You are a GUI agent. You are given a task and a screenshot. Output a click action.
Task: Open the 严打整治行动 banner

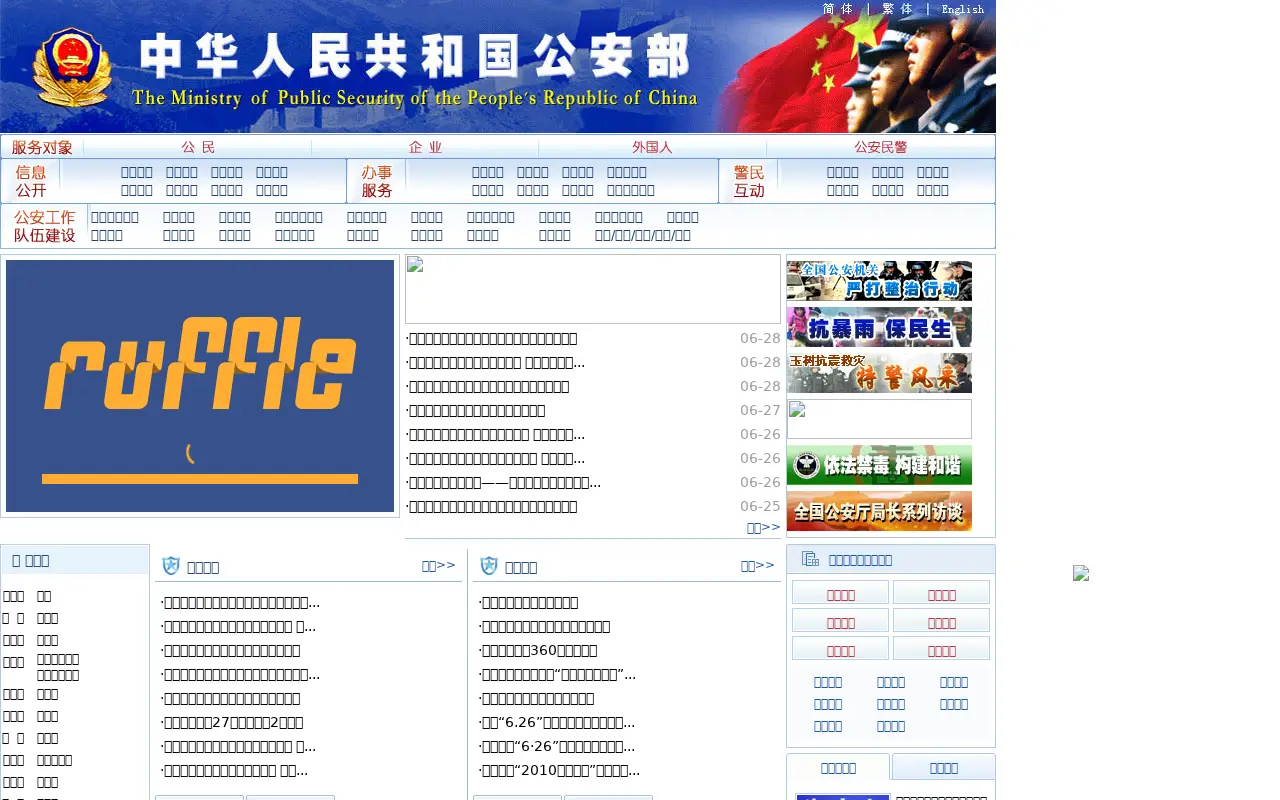879,281
